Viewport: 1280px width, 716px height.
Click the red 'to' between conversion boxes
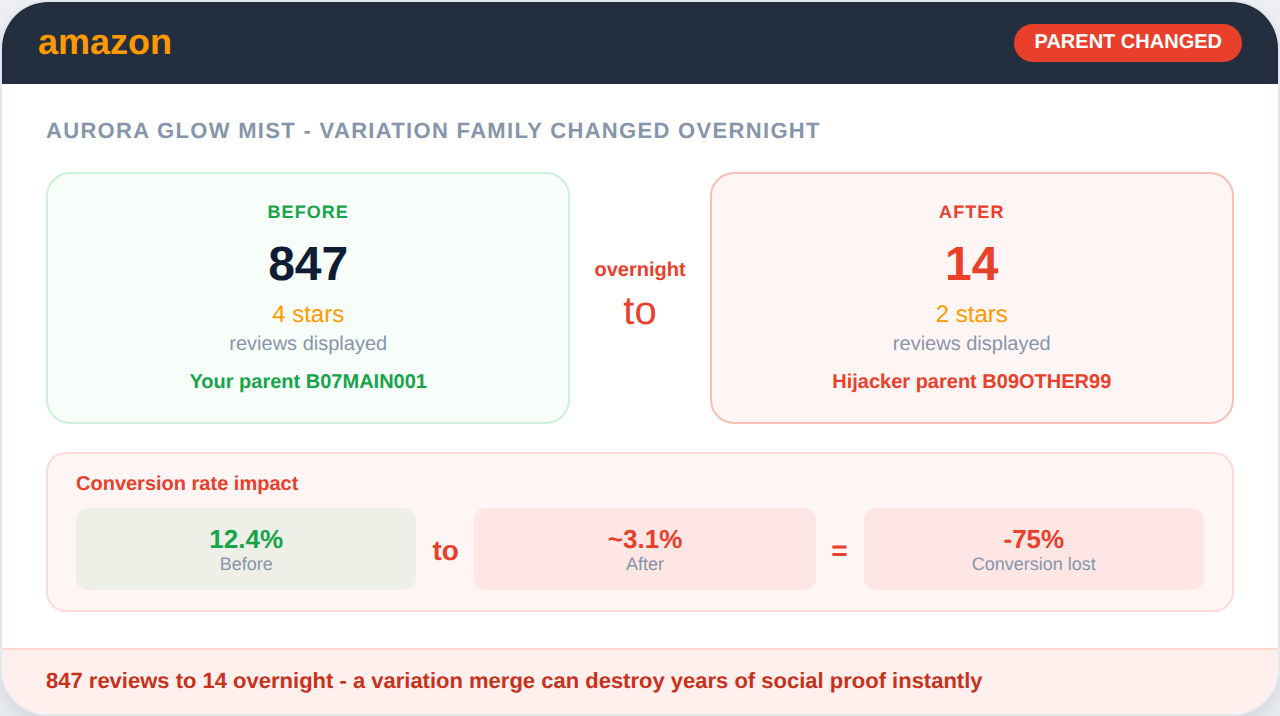click(x=445, y=551)
